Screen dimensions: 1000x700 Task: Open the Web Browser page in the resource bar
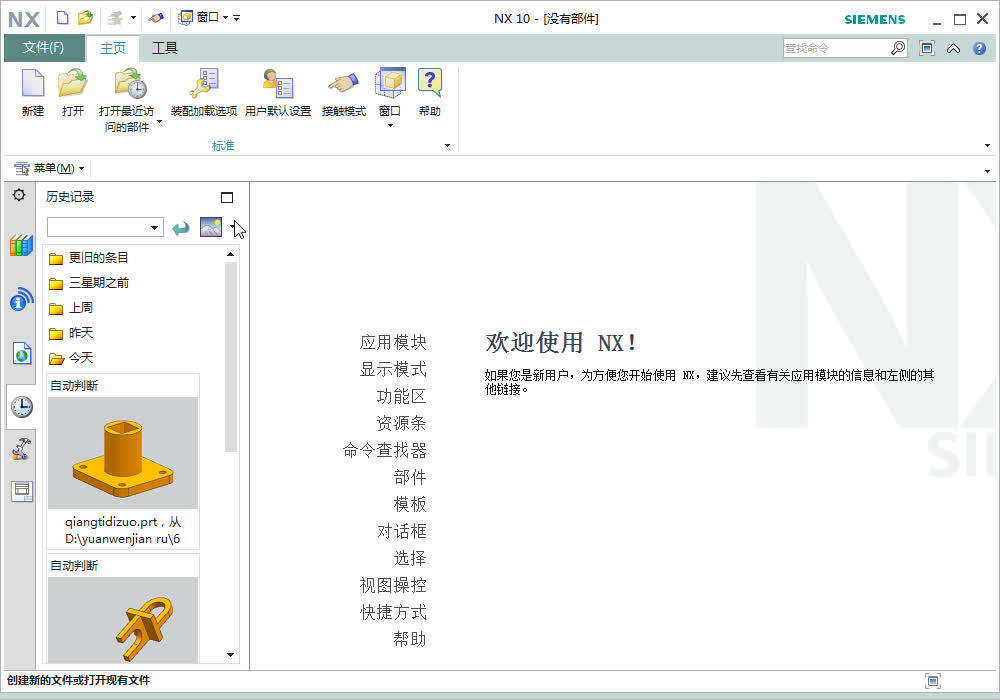[x=20, y=353]
